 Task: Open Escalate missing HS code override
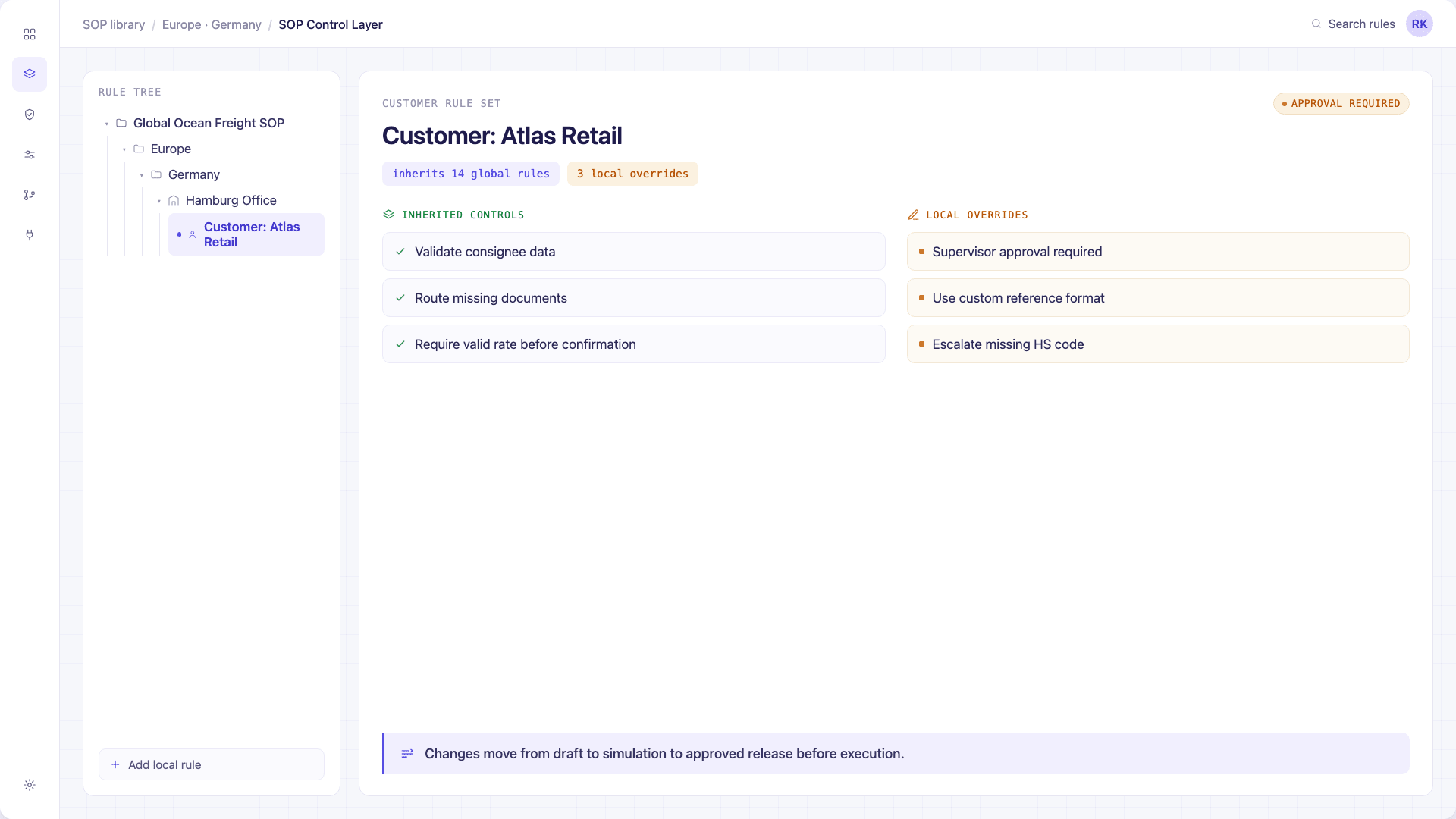[x=1158, y=344]
